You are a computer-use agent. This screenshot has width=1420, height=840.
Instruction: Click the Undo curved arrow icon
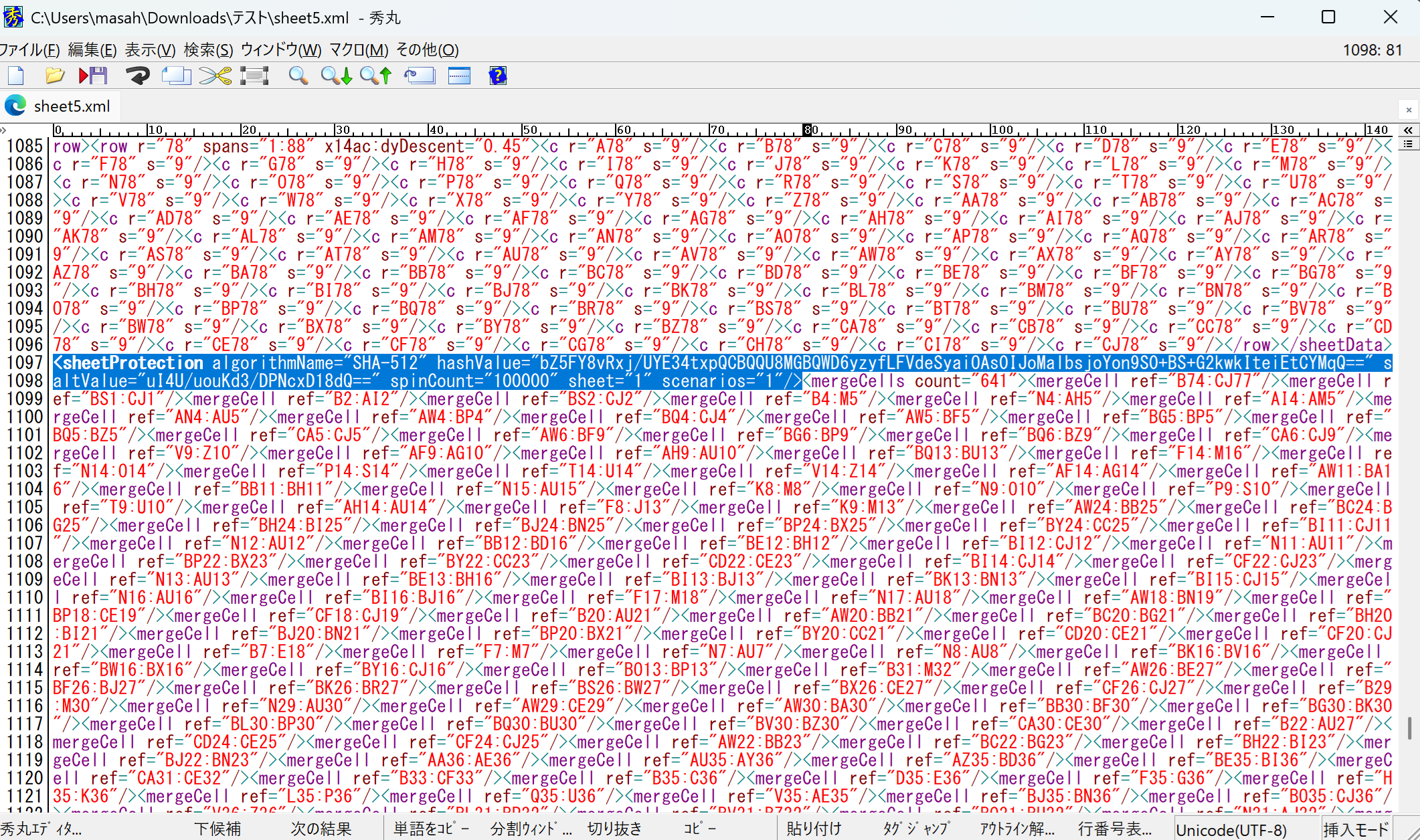coord(138,76)
